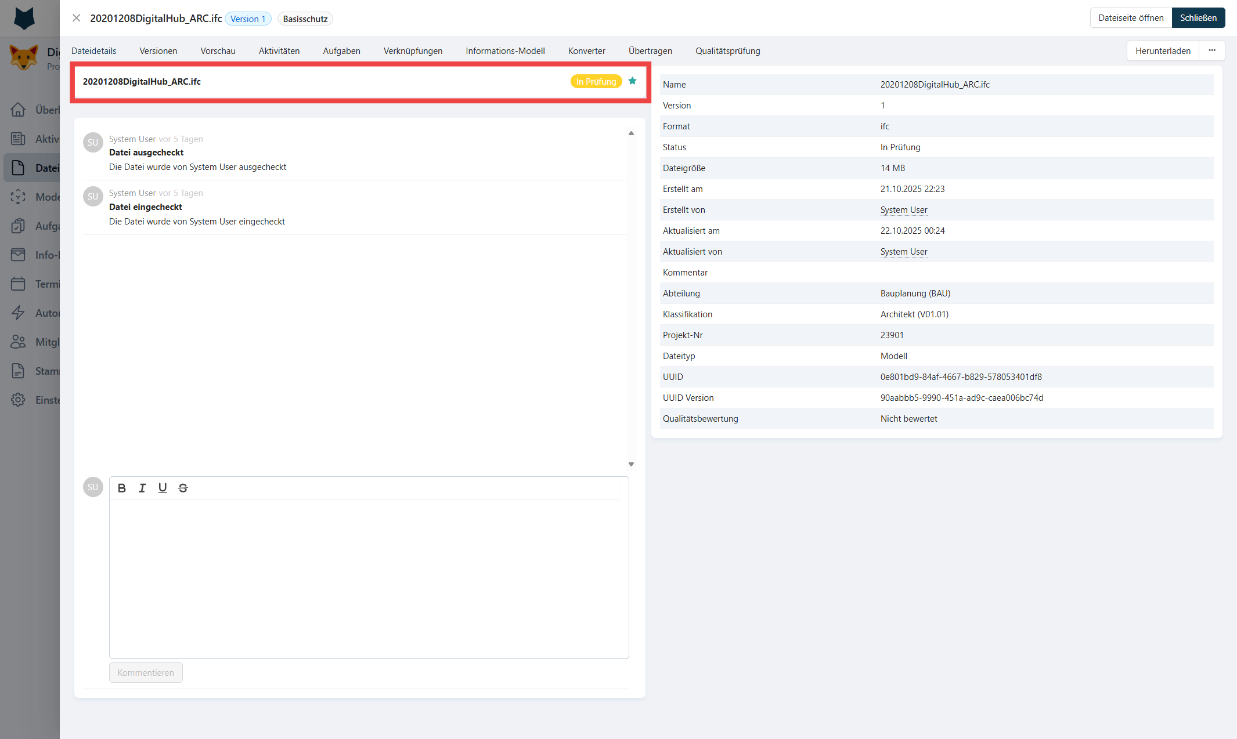Click the 20201208DigitalHub_ARC.ifc file name heading
Screen dimensions: 1237x739
(142, 81)
